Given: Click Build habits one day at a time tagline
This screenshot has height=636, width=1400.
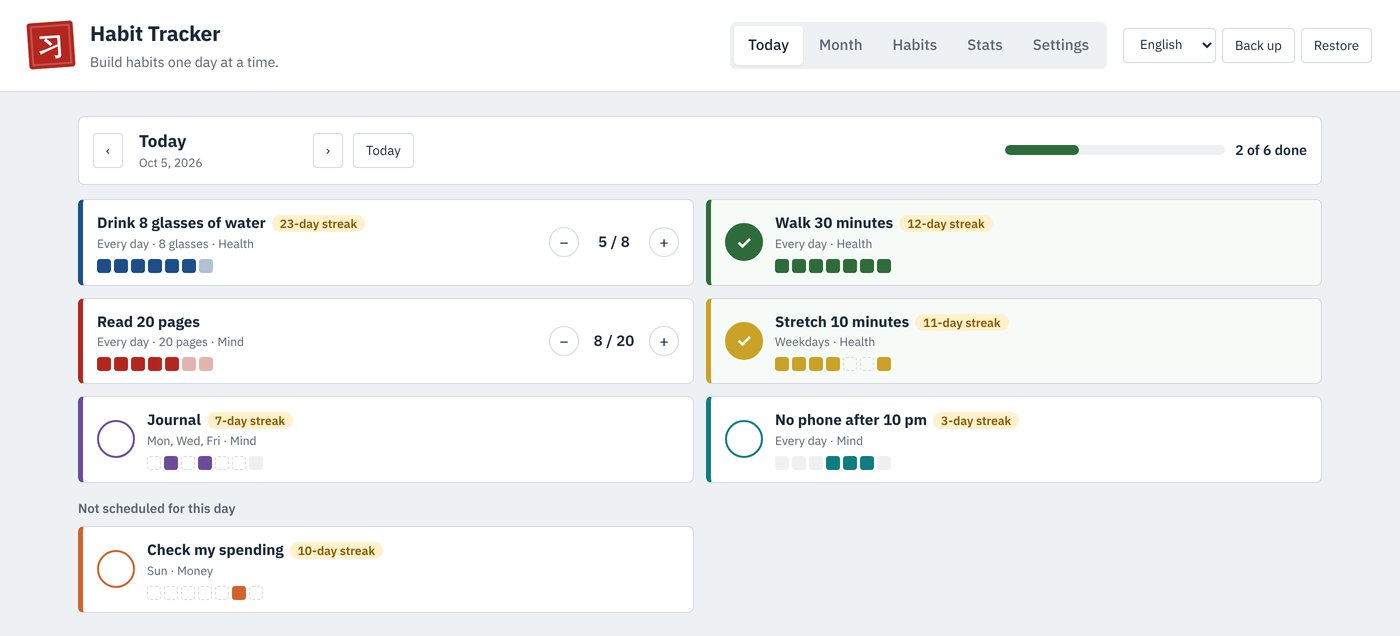Looking at the screenshot, I should (x=184, y=62).
